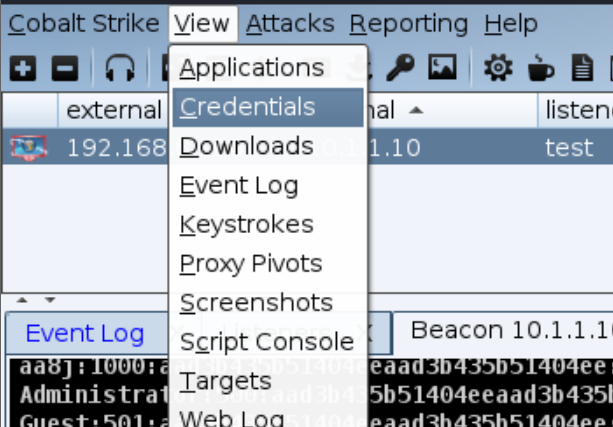Viewport: 613px width, 427px height.
Task: Select Keystrokes in the View menu
Action: (x=268, y=224)
